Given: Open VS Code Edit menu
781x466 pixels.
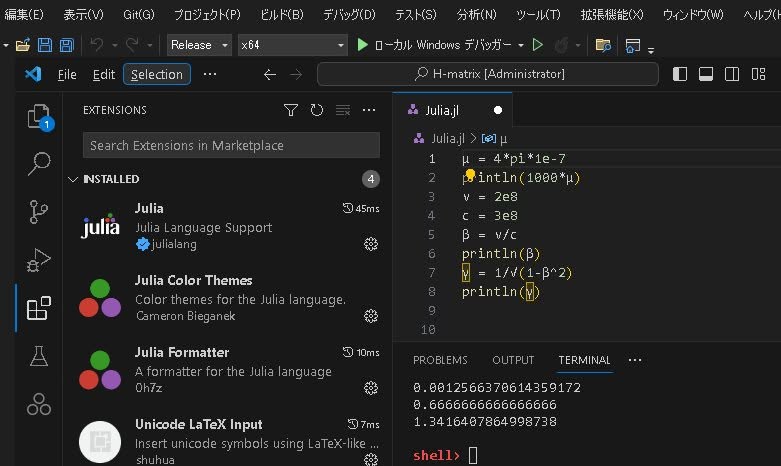Looking at the screenshot, I should [x=104, y=74].
